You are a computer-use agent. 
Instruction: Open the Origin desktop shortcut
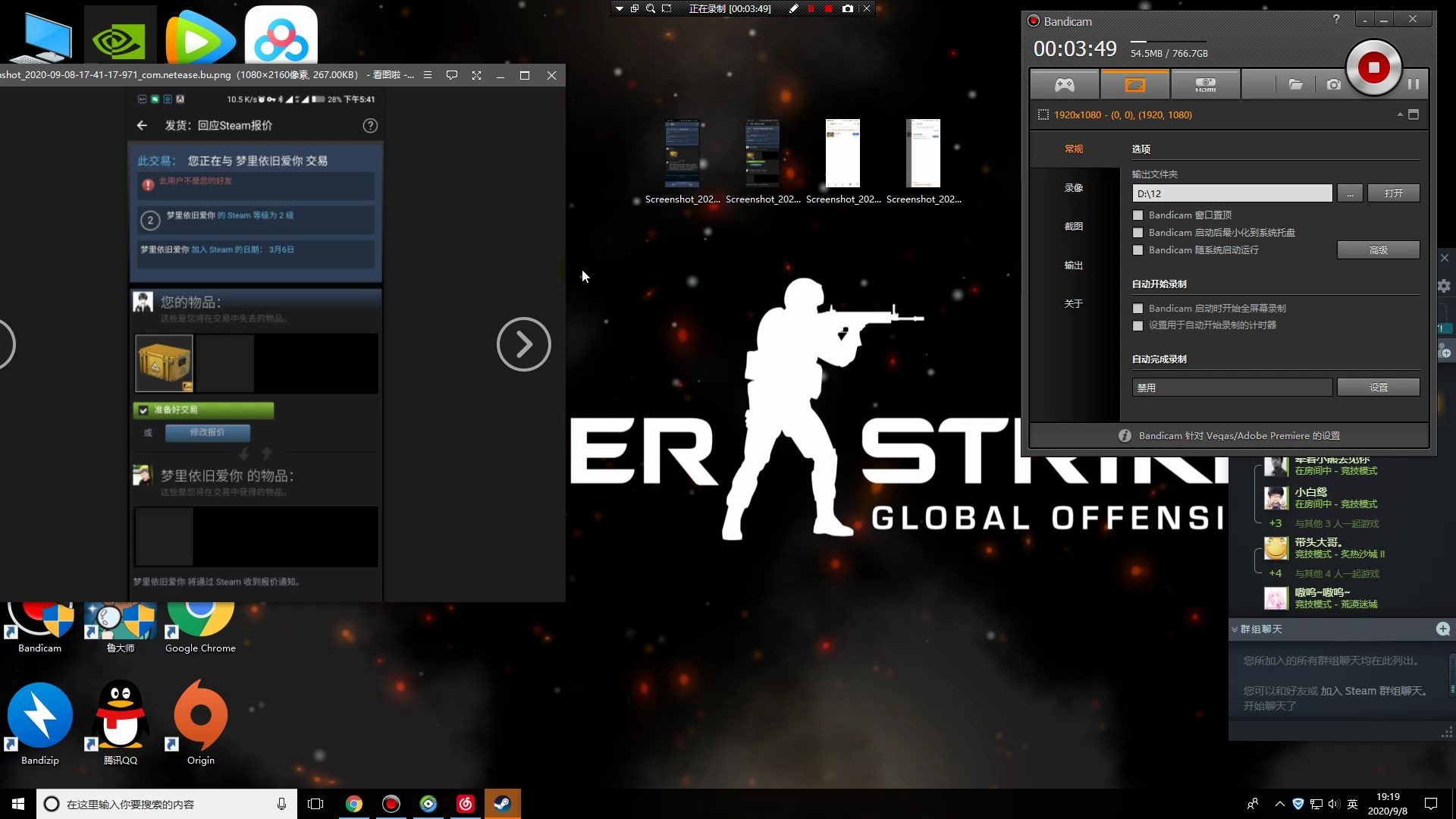pyautogui.click(x=200, y=723)
